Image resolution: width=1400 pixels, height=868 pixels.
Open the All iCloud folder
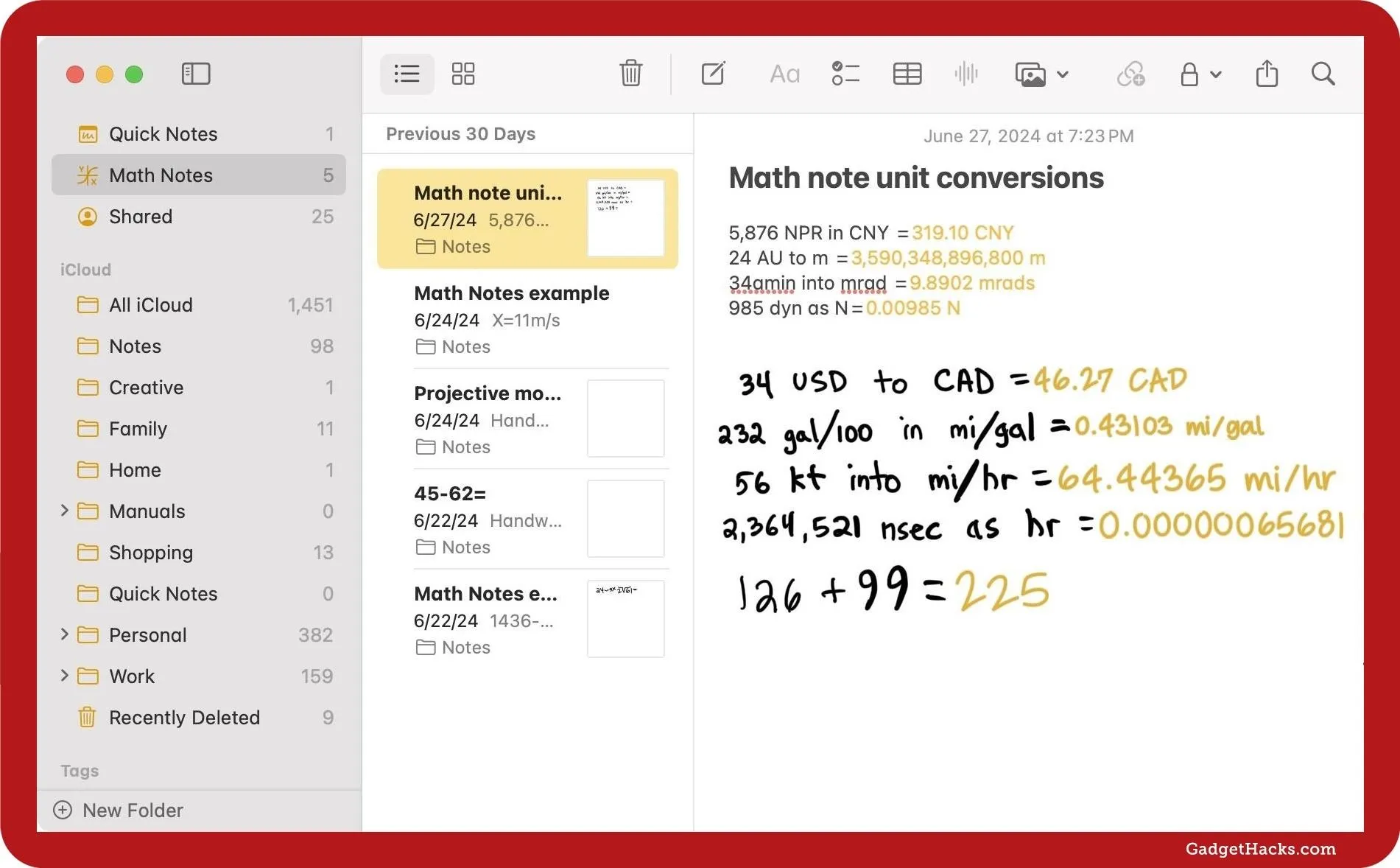click(199, 305)
